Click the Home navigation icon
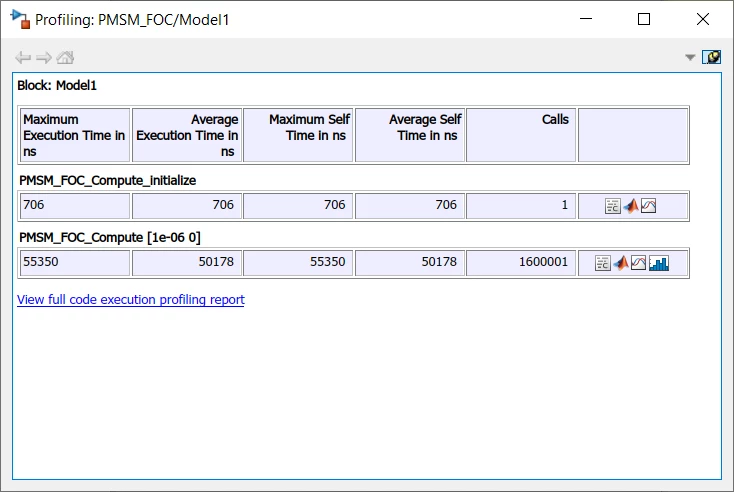The width and height of the screenshot is (741, 499). 65,58
